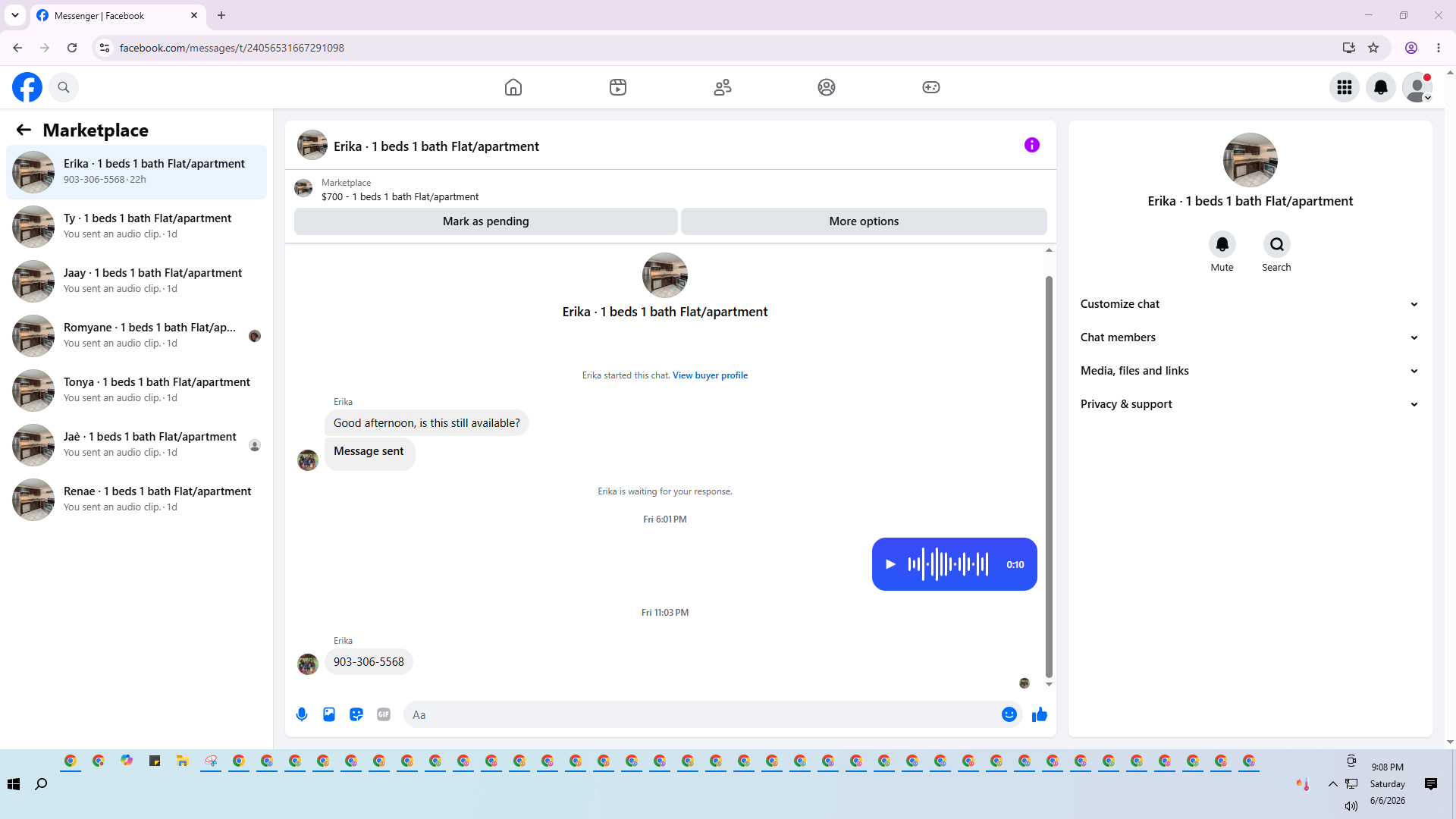Open the tab search dropdown arrow
The width and height of the screenshot is (1456, 819).
tap(15, 15)
